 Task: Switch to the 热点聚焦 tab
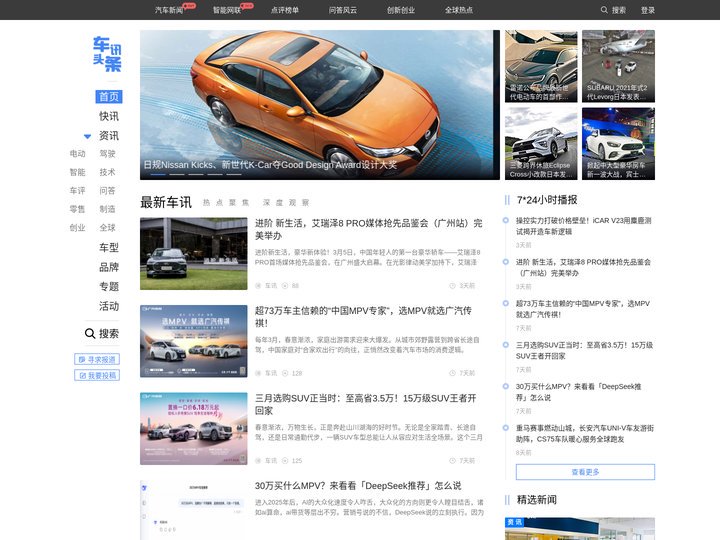(x=226, y=202)
